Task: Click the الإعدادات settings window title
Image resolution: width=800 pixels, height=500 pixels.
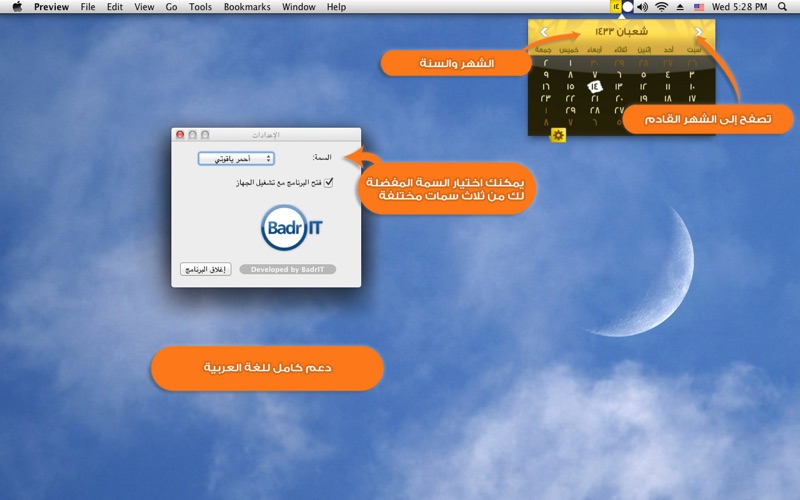Action: [266, 135]
